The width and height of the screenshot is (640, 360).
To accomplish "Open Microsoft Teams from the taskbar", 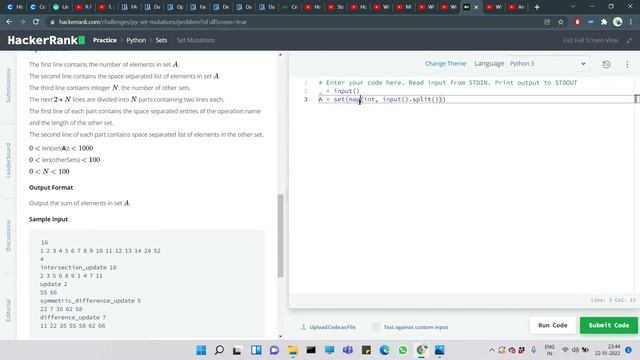I will [348, 350].
